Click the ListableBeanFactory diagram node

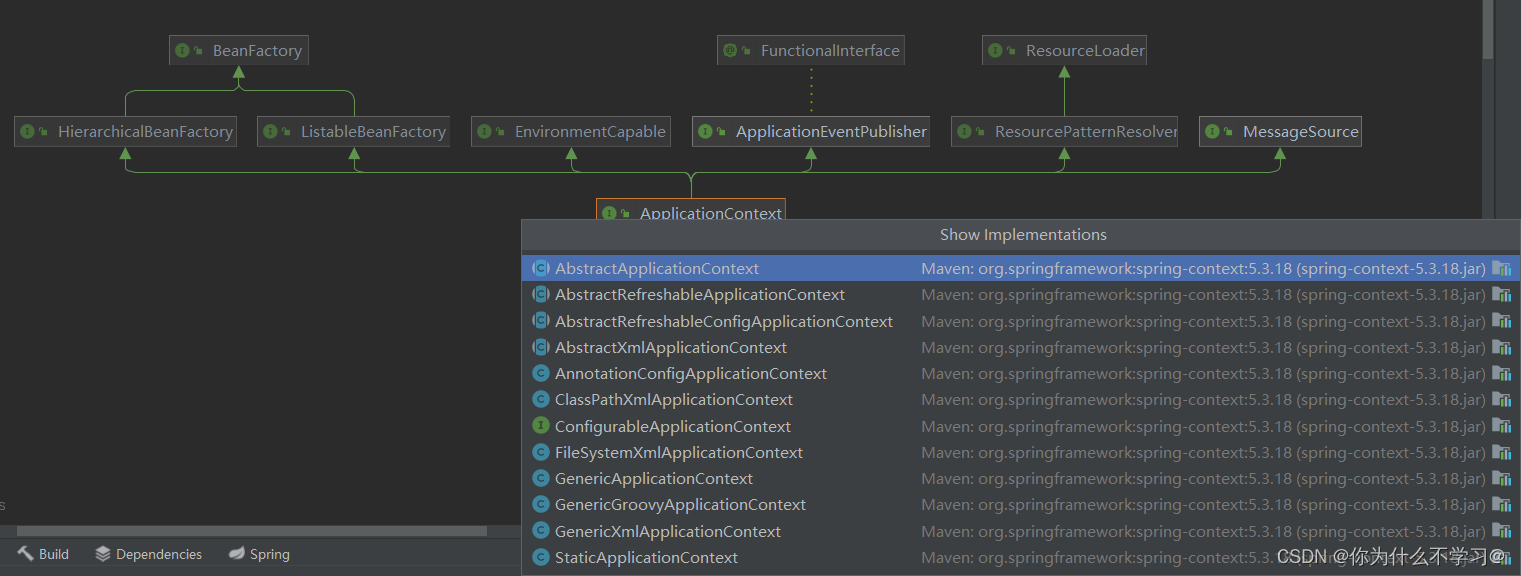(353, 132)
